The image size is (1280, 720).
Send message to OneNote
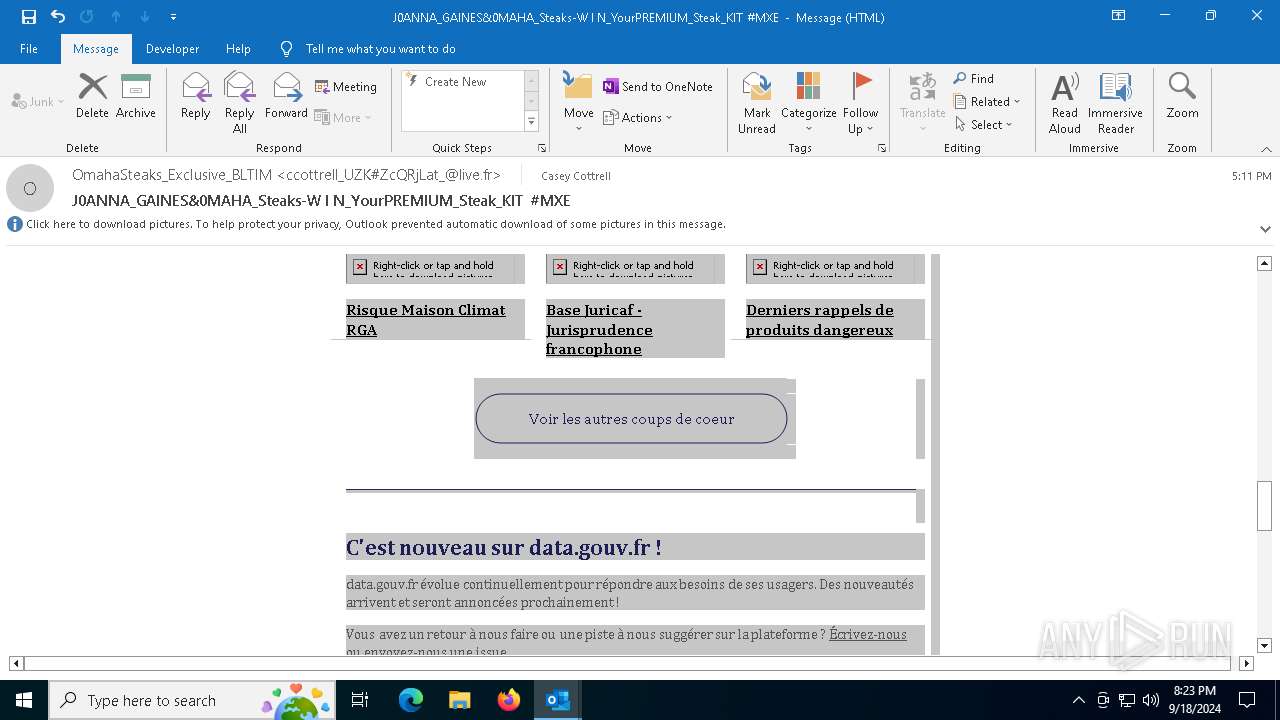(x=658, y=87)
